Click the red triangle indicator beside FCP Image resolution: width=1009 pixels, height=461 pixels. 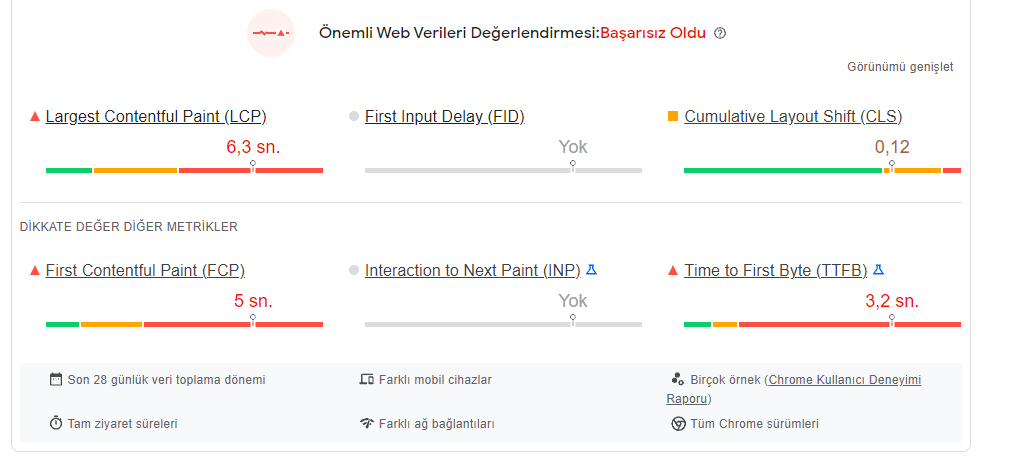(35, 270)
